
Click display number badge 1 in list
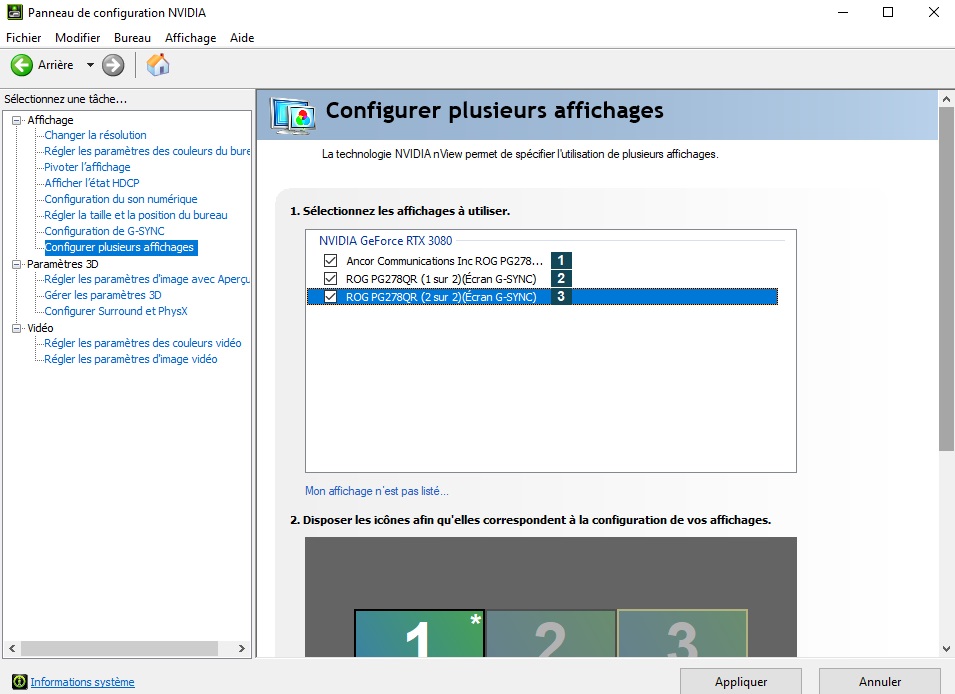click(561, 261)
